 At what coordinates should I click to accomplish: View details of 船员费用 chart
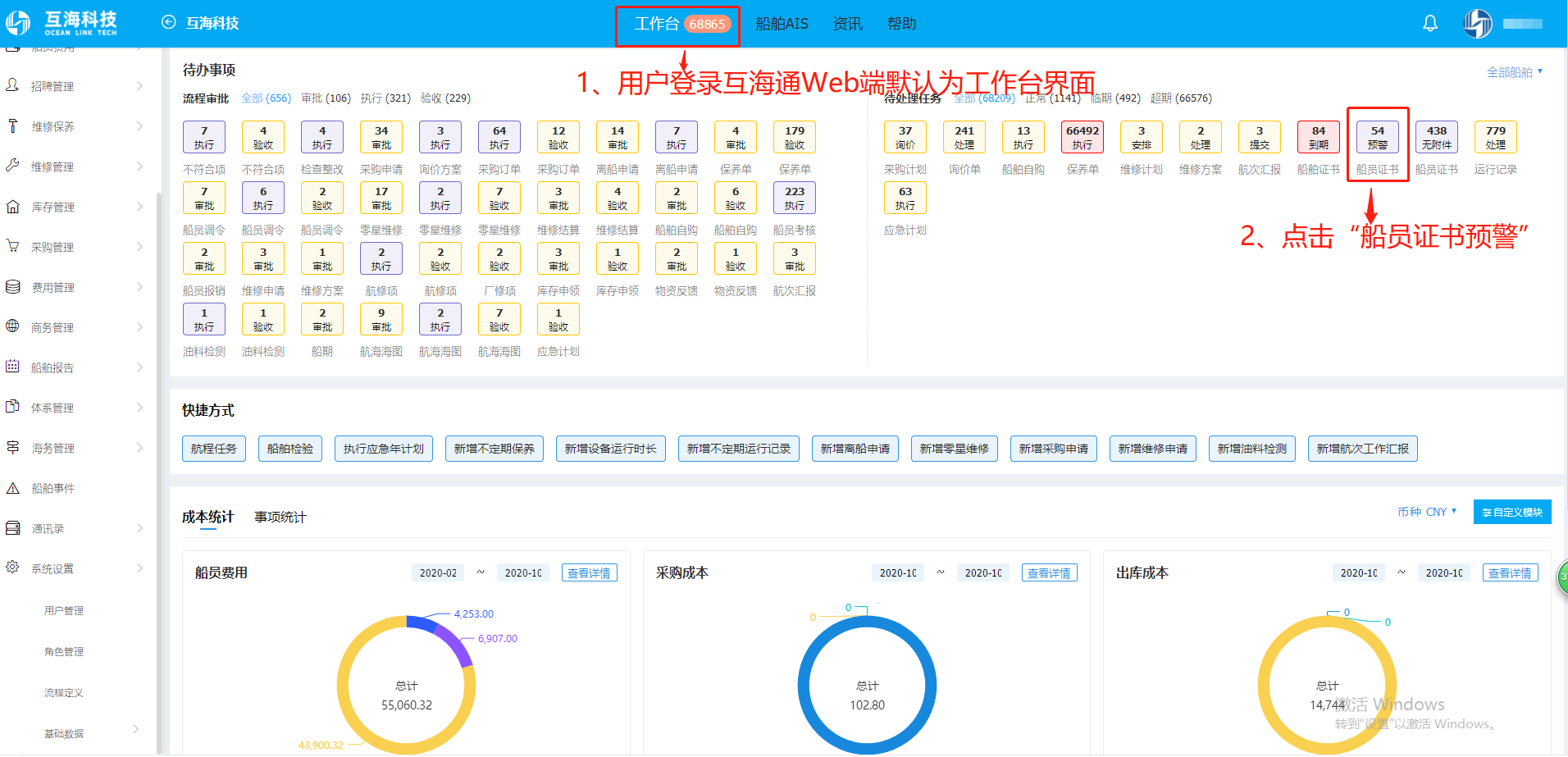pos(590,572)
